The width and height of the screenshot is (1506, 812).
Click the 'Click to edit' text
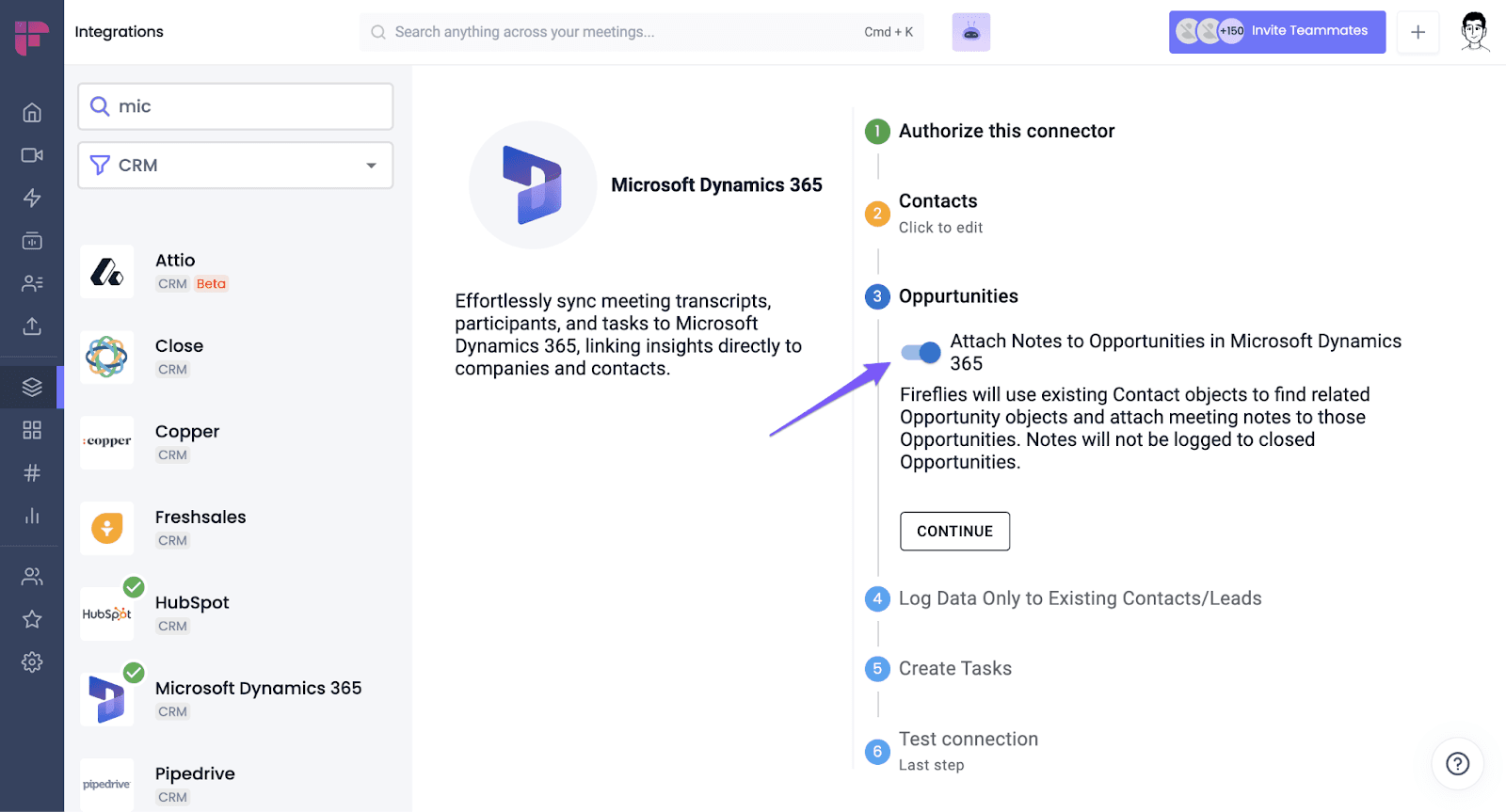tap(940, 228)
